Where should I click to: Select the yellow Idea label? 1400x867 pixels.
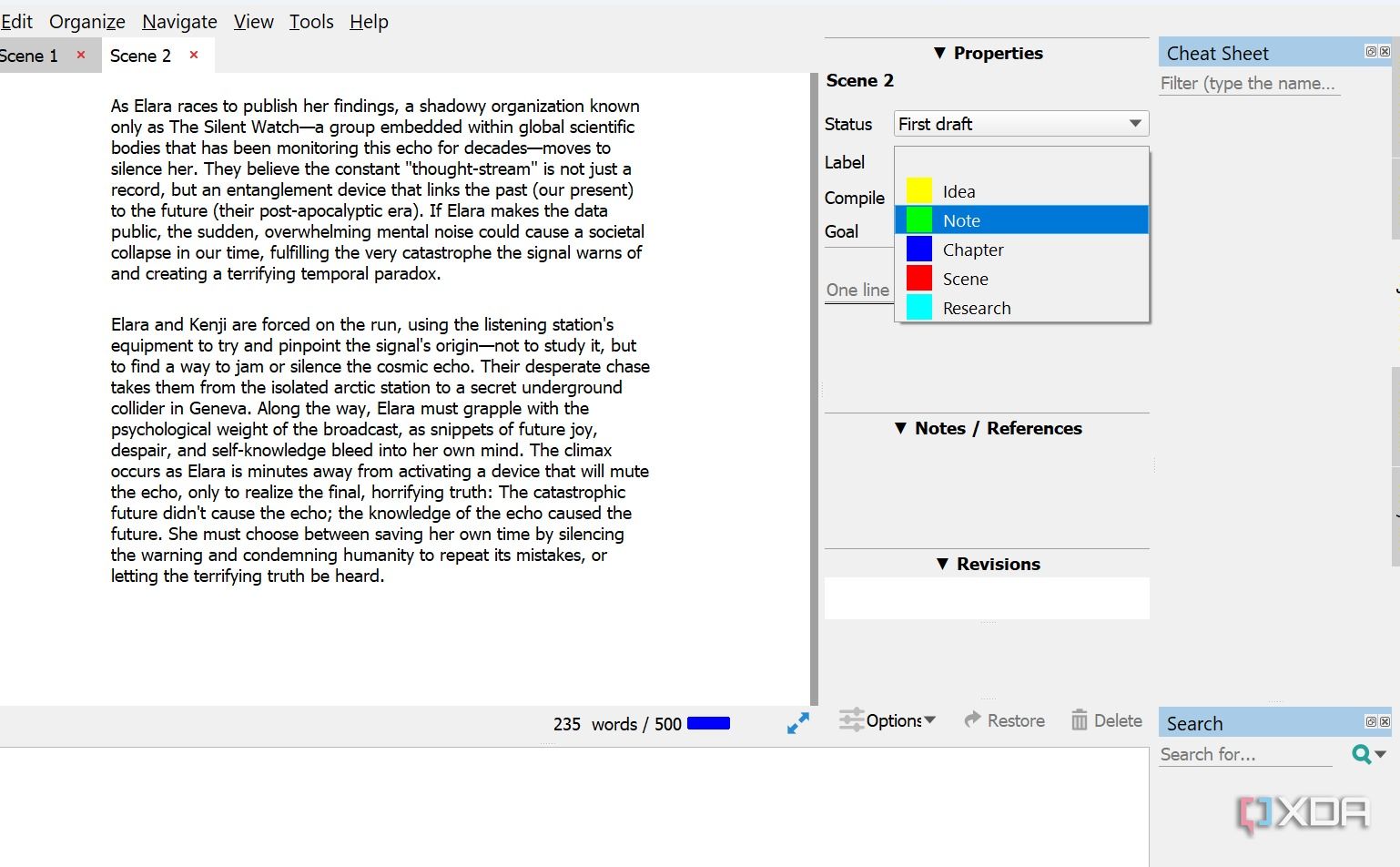1021,191
